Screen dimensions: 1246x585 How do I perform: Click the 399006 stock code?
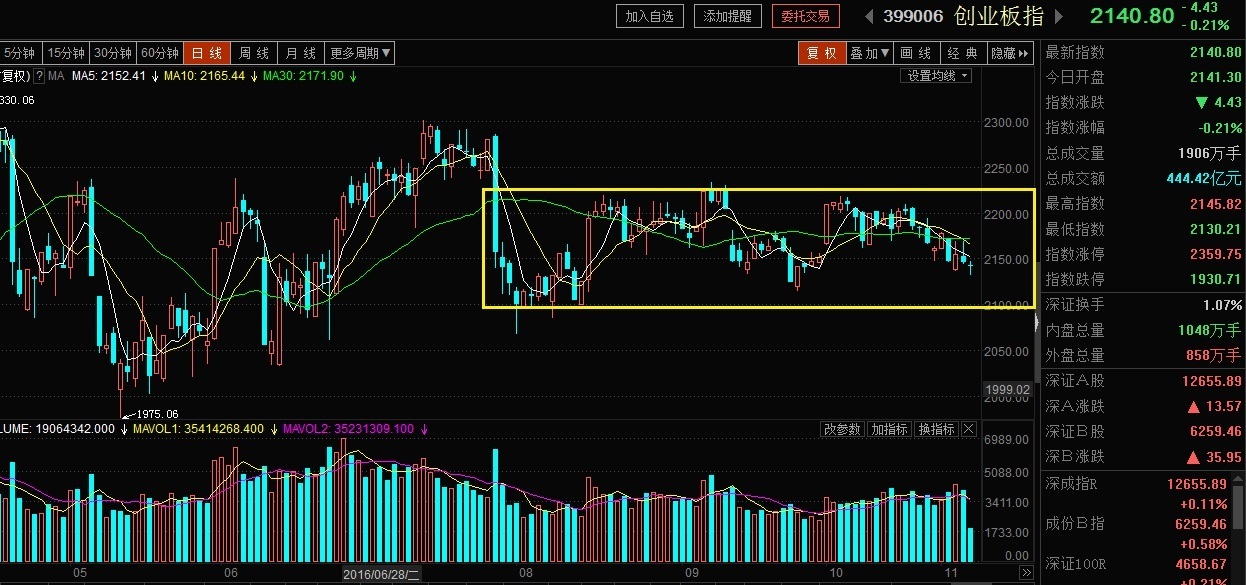click(913, 16)
